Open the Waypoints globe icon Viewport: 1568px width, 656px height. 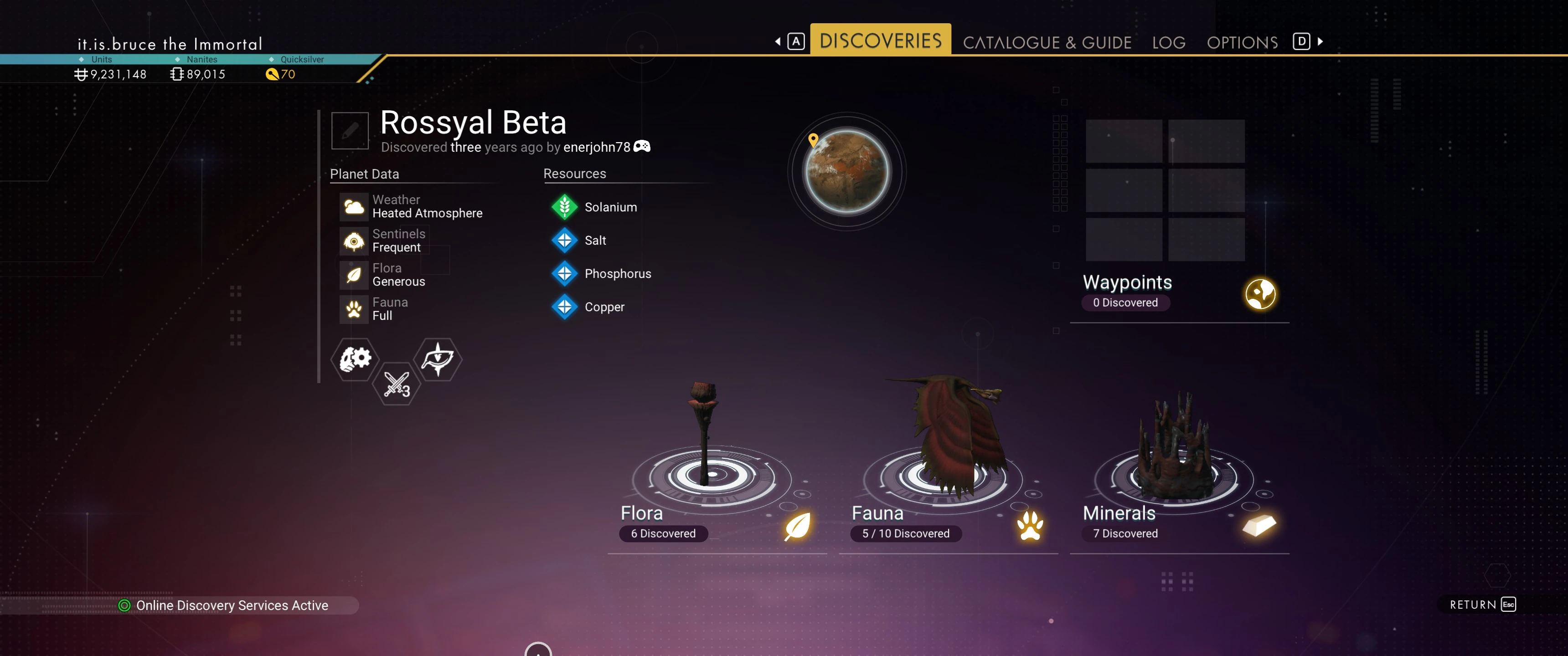pos(1260,294)
